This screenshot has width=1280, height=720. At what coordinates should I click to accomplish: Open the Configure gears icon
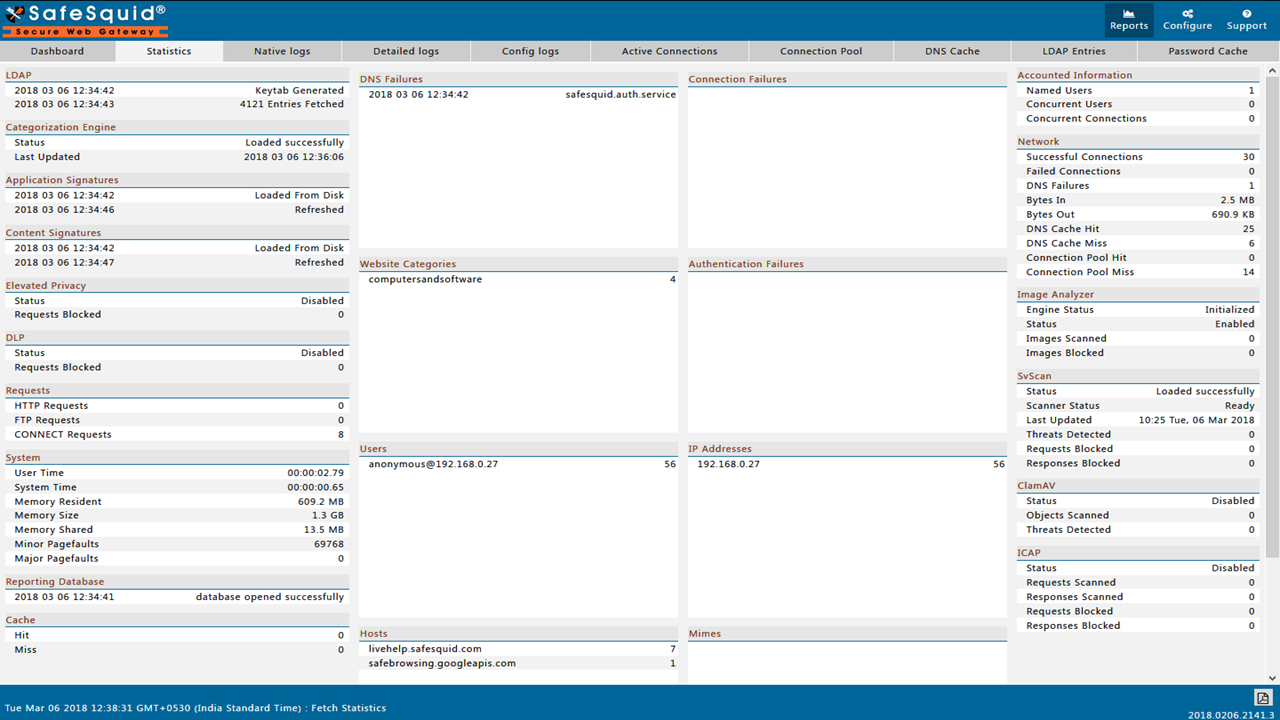point(1187,20)
